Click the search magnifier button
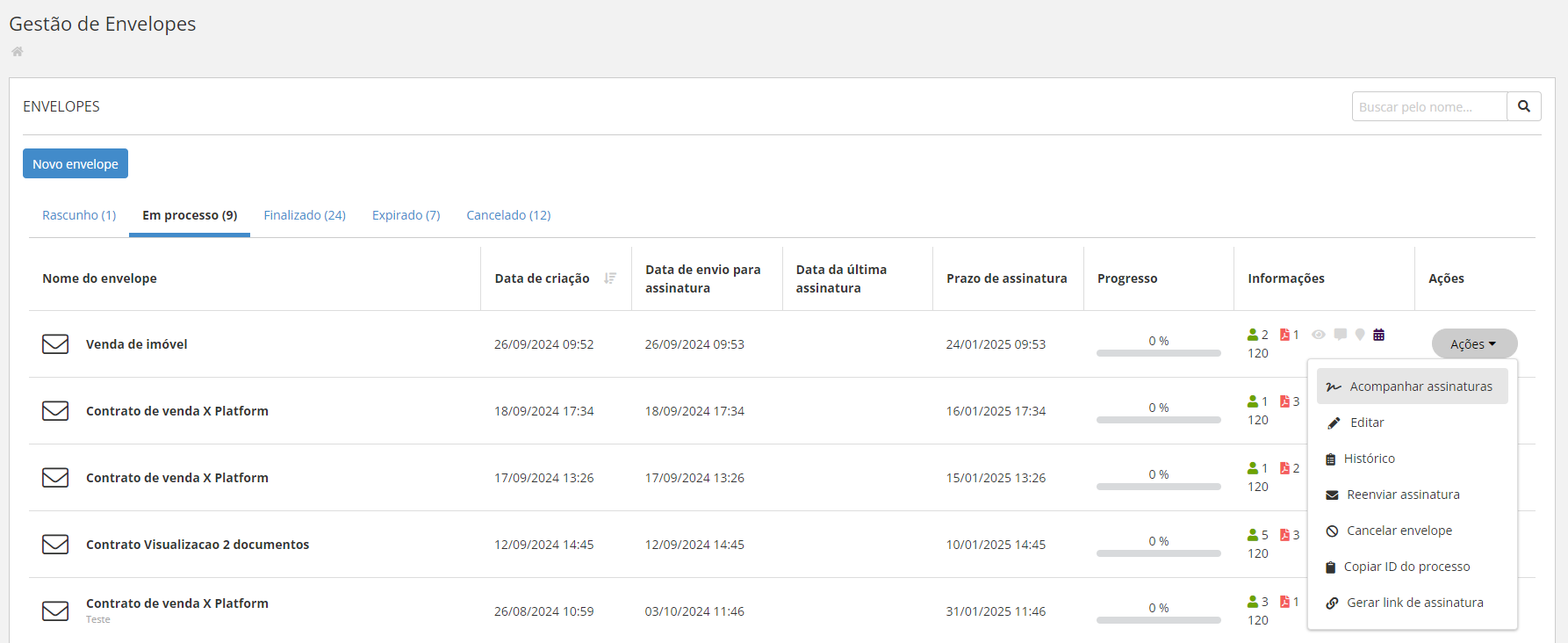1568x643 pixels. (1524, 106)
